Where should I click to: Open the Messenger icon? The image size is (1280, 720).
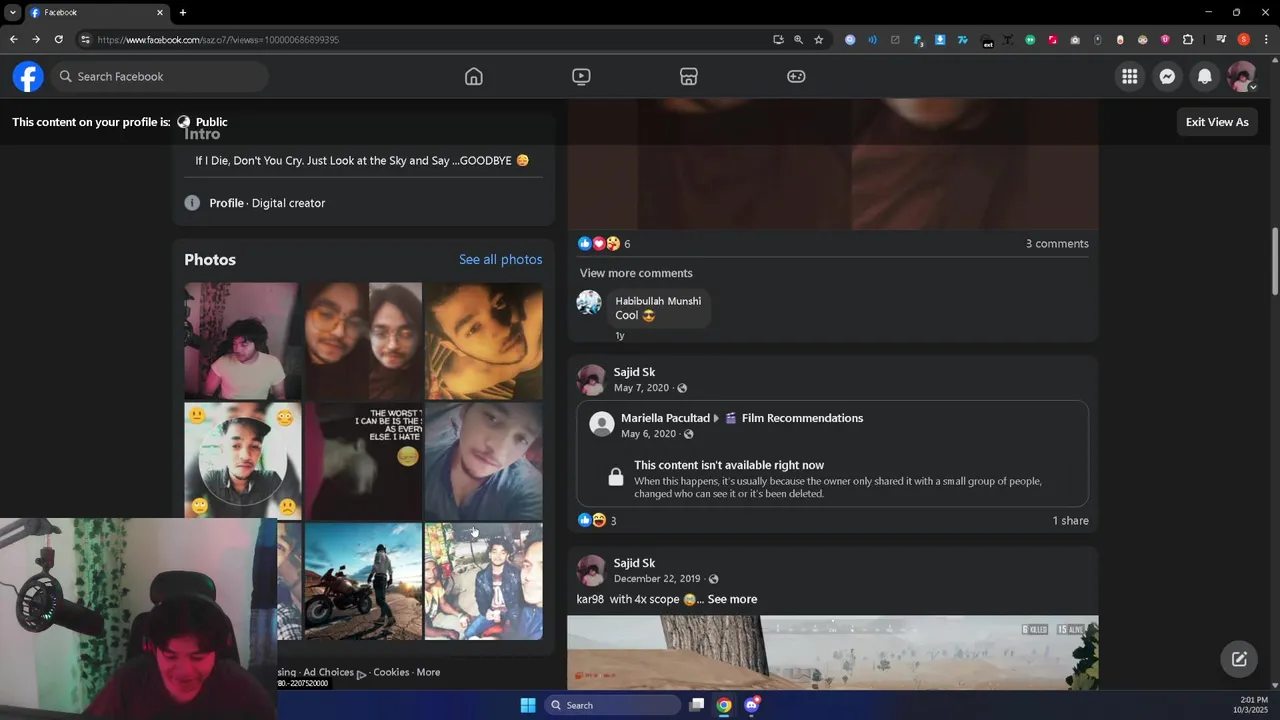[1167, 76]
